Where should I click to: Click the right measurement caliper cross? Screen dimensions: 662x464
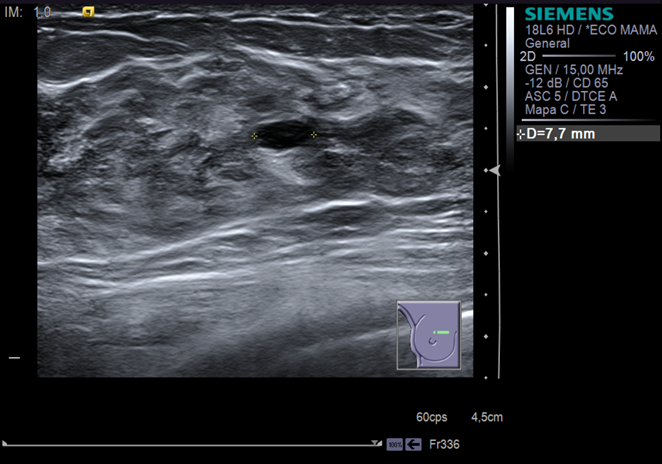coord(314,135)
